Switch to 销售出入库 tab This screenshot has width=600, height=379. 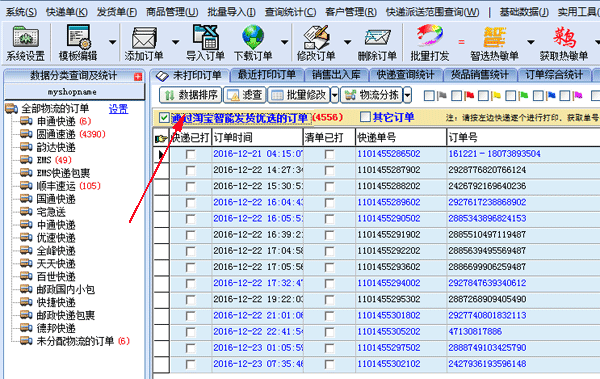coord(336,75)
